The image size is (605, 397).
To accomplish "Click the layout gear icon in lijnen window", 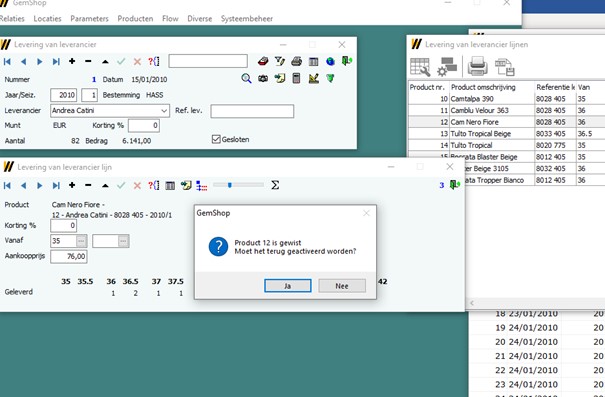I will point(447,67).
